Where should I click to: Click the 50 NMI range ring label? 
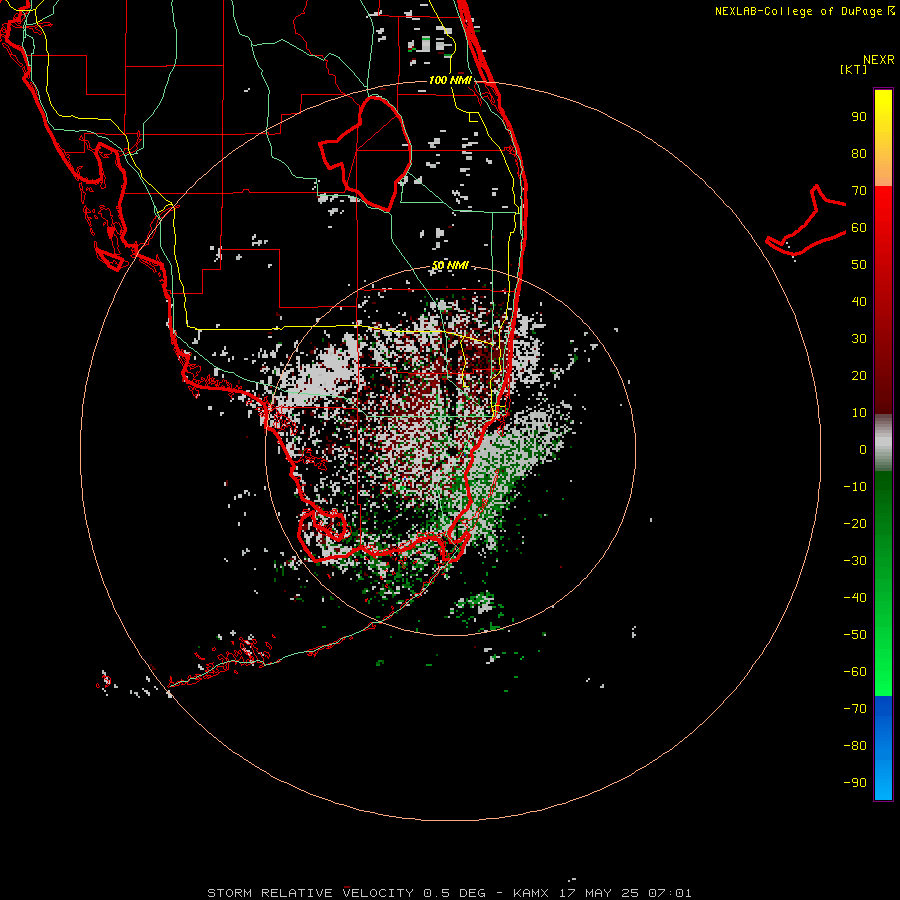coord(450,265)
